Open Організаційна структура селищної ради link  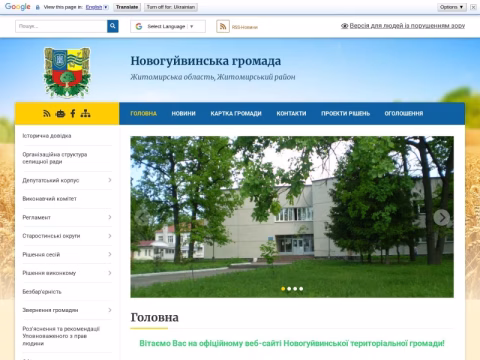pyautogui.click(x=55, y=158)
